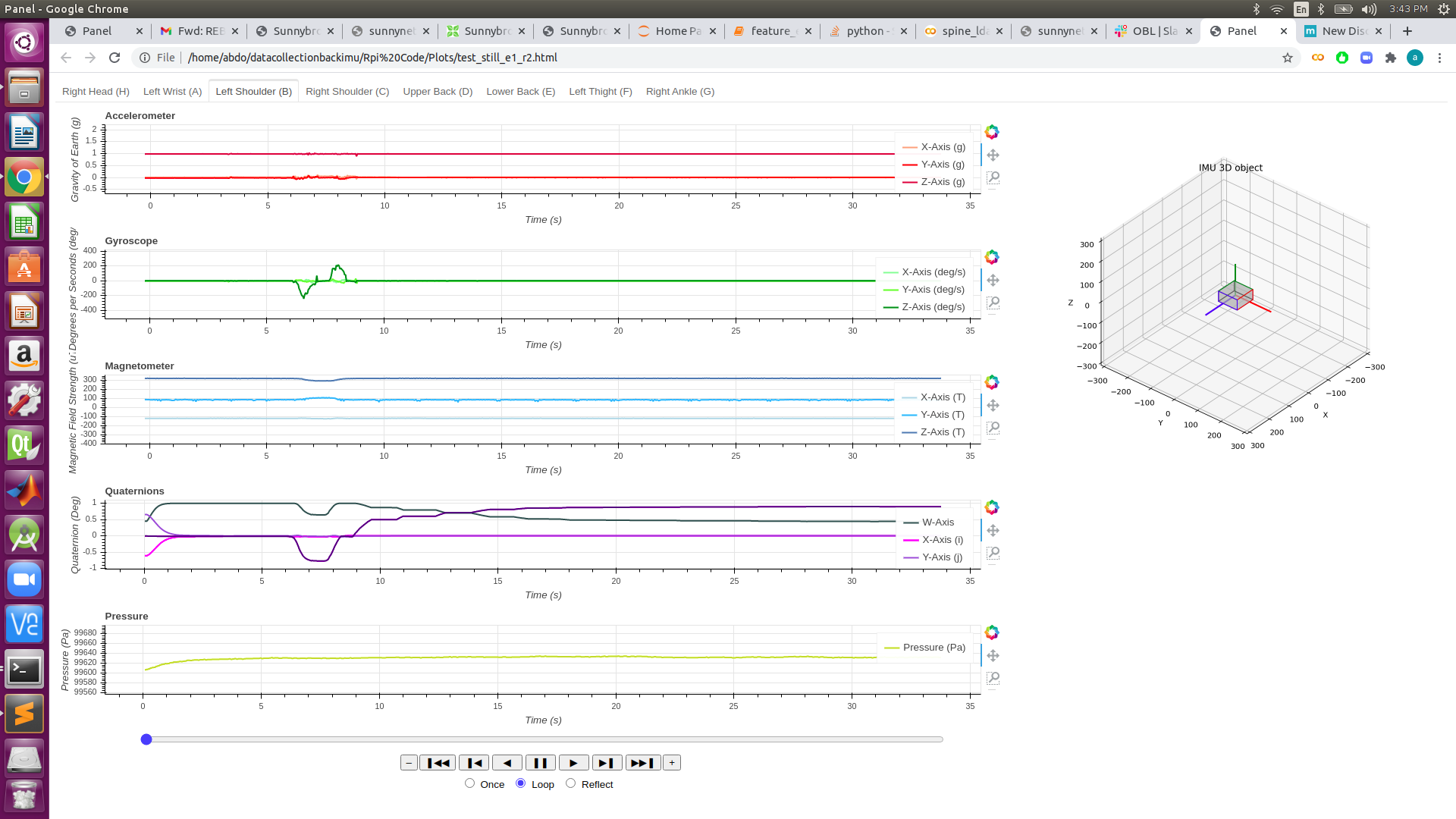The height and width of the screenshot is (819, 1456).
Task: Select the Once playback mode
Action: 469,783
